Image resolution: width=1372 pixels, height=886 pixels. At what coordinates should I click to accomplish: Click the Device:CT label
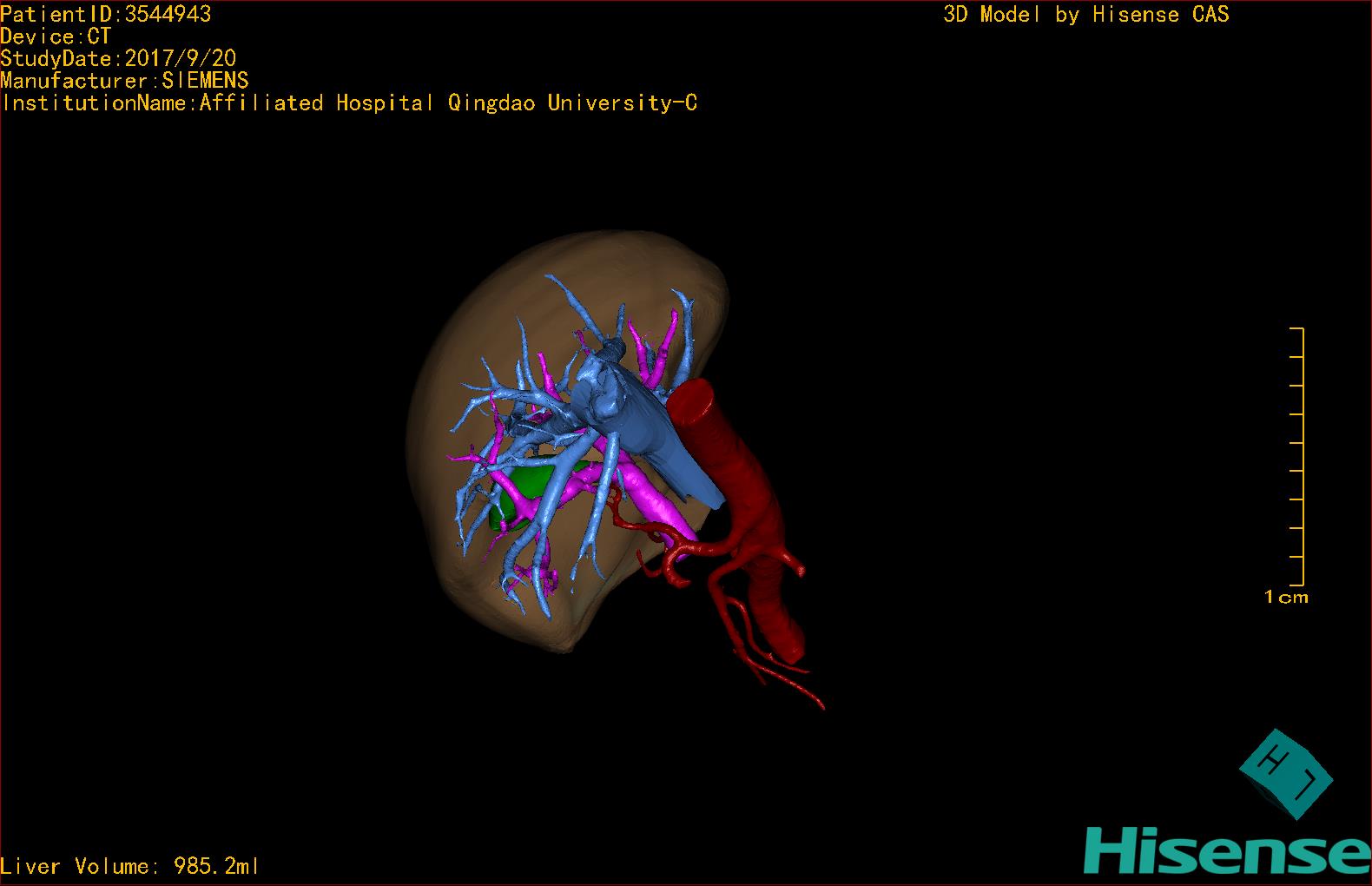[56, 36]
